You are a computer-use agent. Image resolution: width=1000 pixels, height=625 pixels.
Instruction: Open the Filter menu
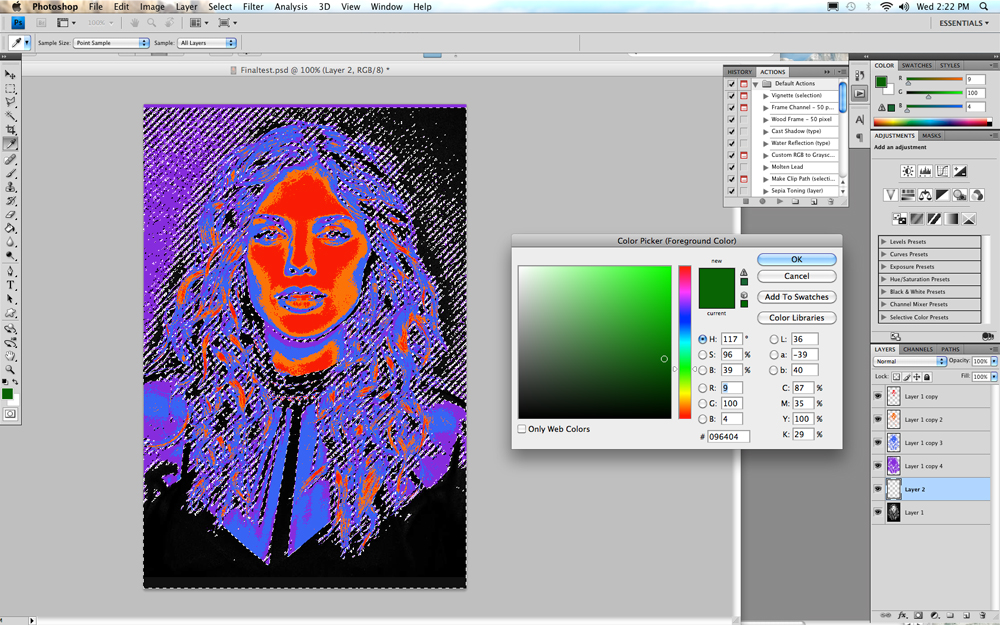click(253, 6)
